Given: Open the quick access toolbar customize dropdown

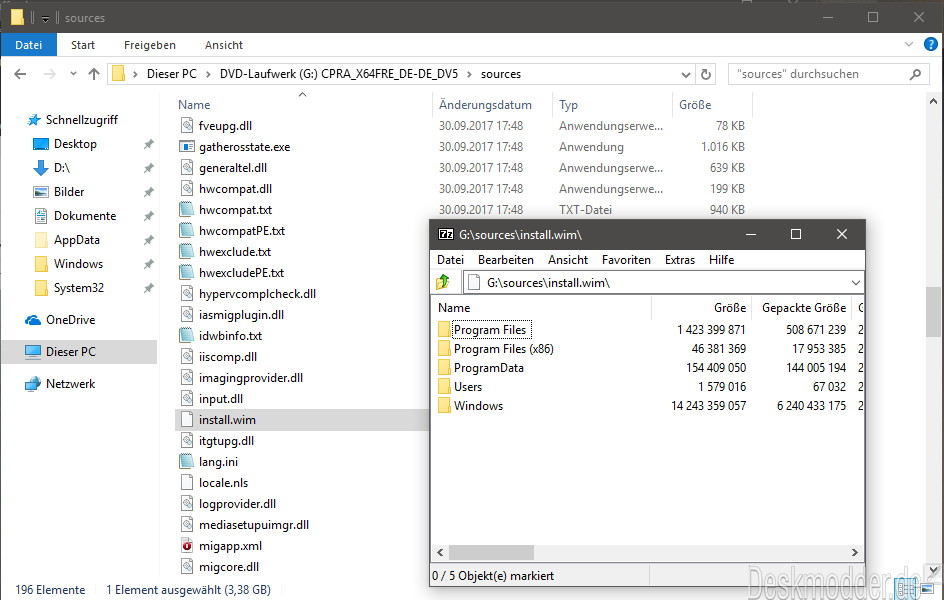Looking at the screenshot, I should point(45,19).
